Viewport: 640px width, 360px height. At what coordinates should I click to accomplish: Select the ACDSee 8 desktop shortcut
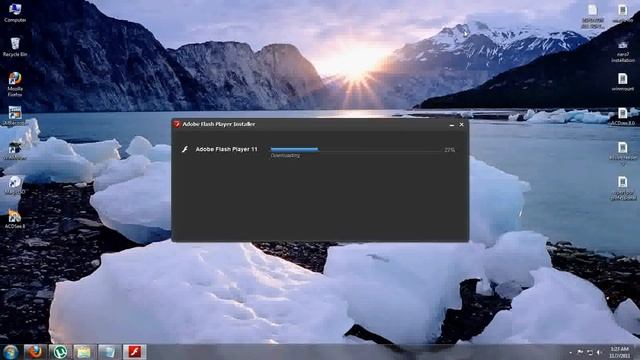click(x=15, y=219)
